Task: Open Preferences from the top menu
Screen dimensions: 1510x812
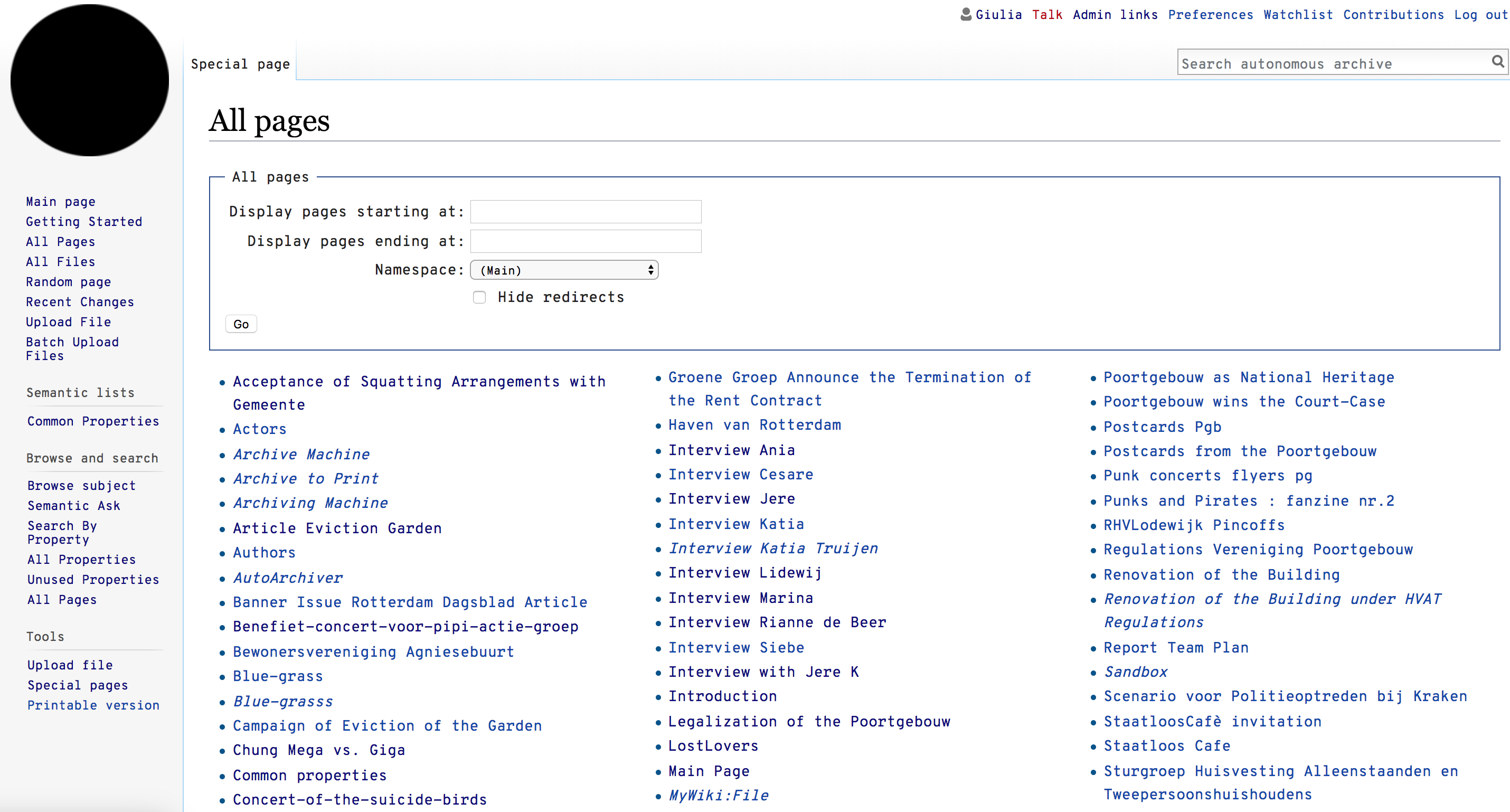Action: pos(1210,15)
